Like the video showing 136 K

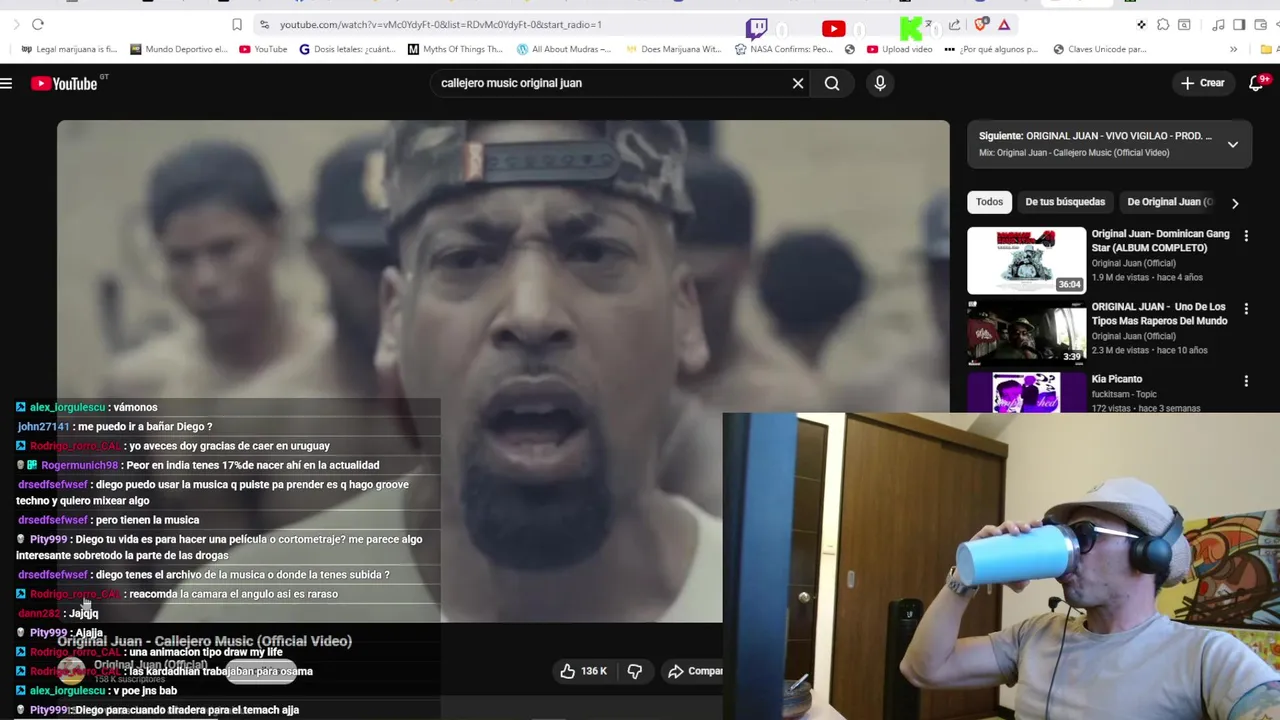(584, 671)
